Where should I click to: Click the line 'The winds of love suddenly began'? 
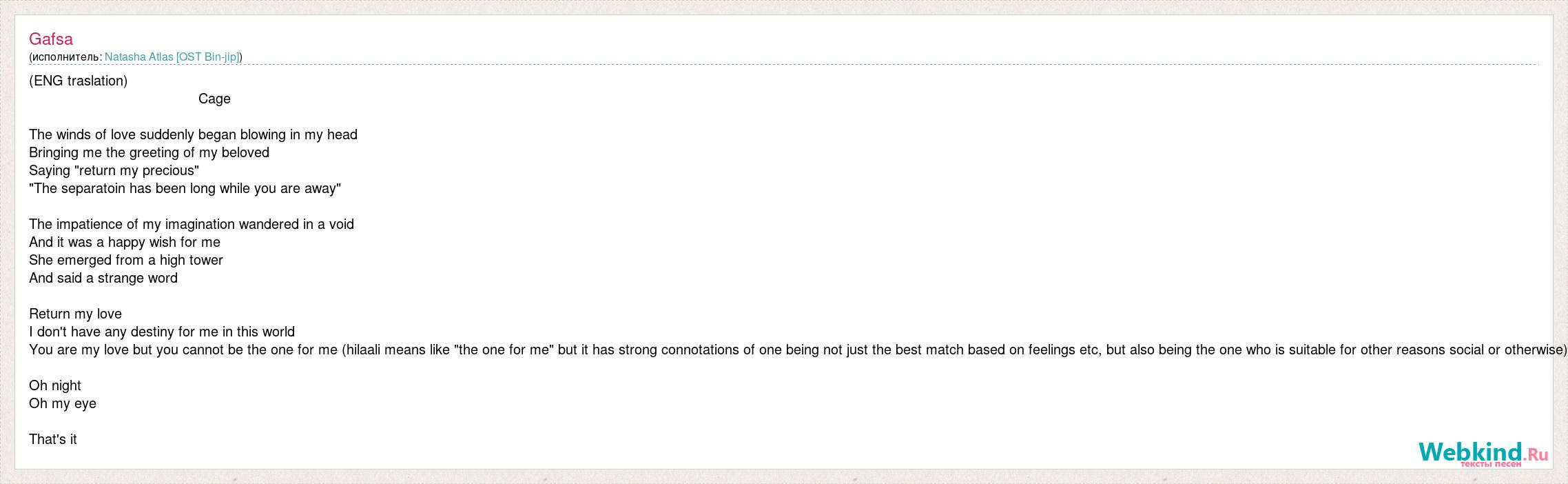(193, 135)
